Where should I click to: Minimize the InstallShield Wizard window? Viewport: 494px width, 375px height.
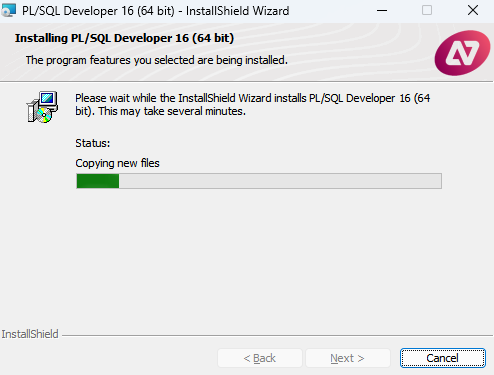pos(382,11)
